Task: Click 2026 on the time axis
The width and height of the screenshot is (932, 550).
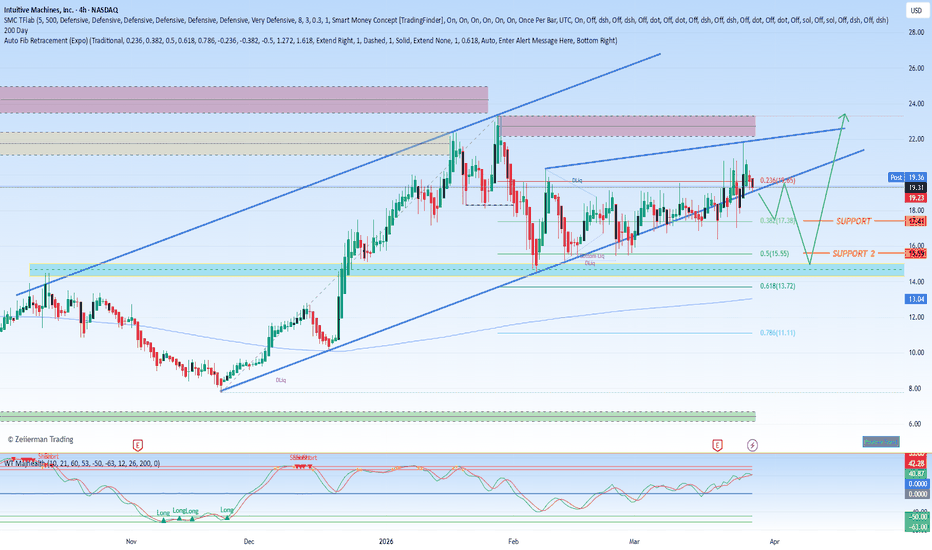Action: [386, 541]
